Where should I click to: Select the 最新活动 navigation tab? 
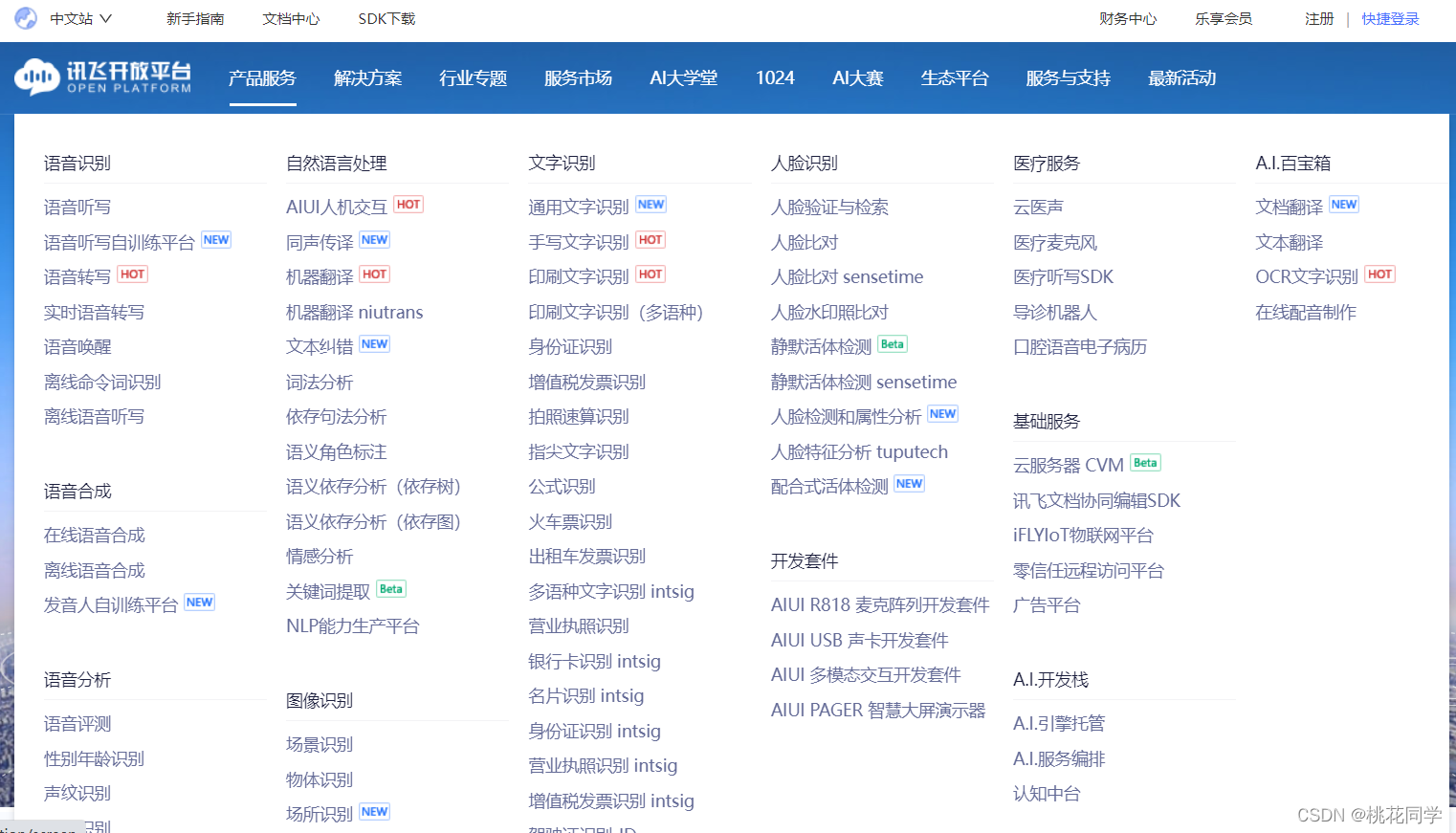tap(1181, 78)
